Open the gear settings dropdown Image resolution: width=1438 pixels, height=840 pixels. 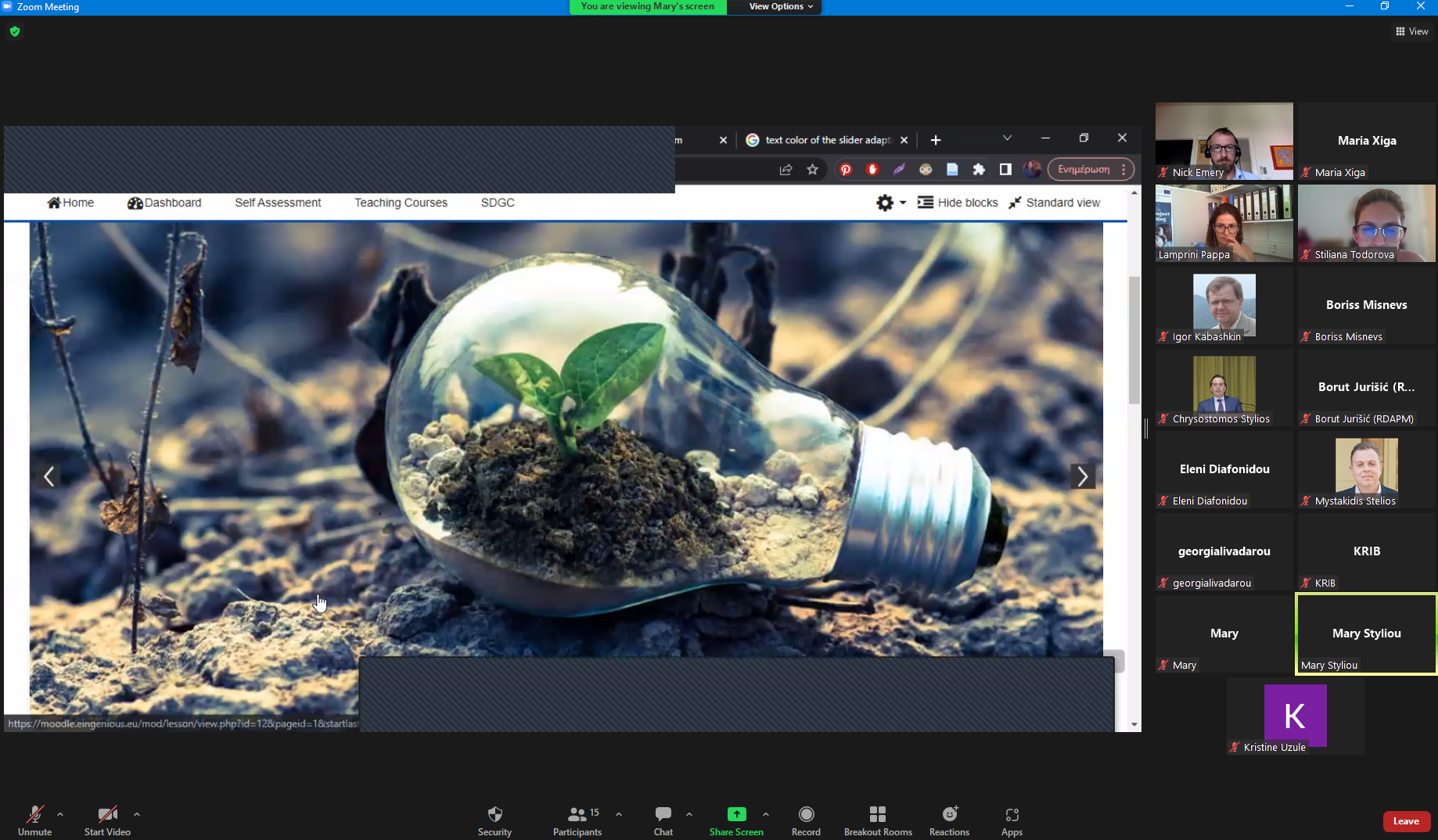tap(890, 203)
